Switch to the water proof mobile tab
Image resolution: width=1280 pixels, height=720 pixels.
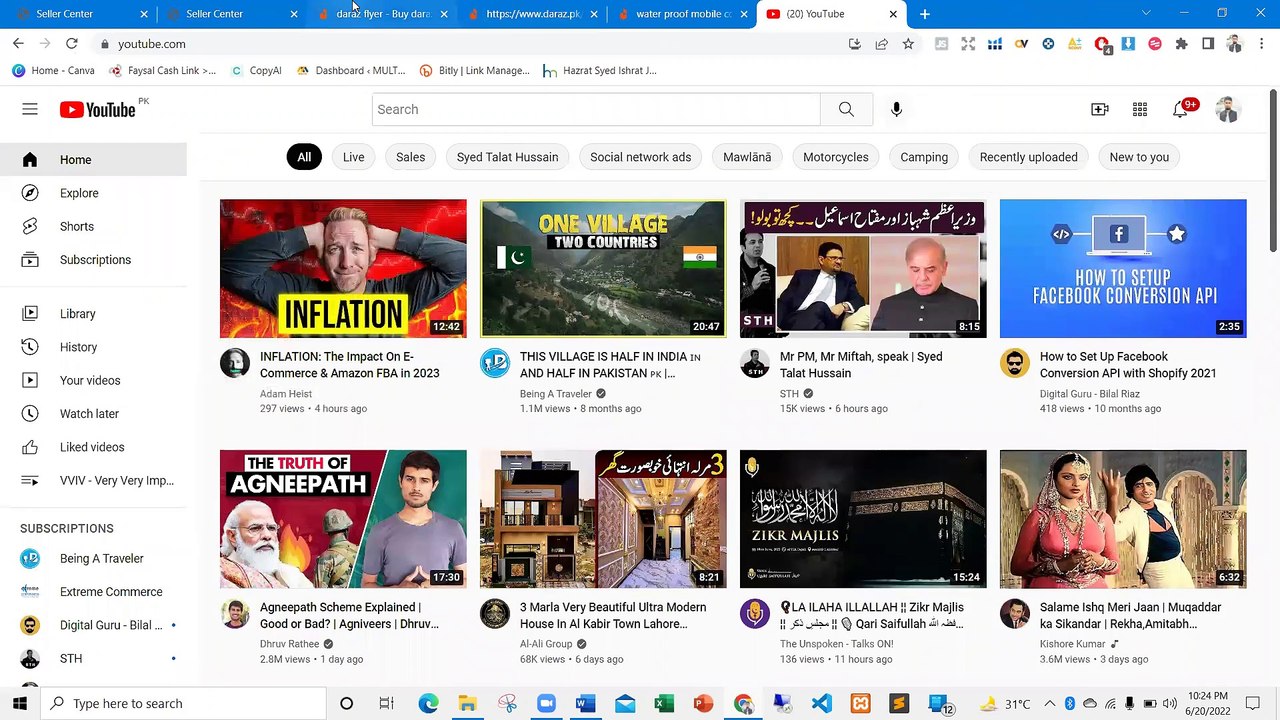pos(683,14)
